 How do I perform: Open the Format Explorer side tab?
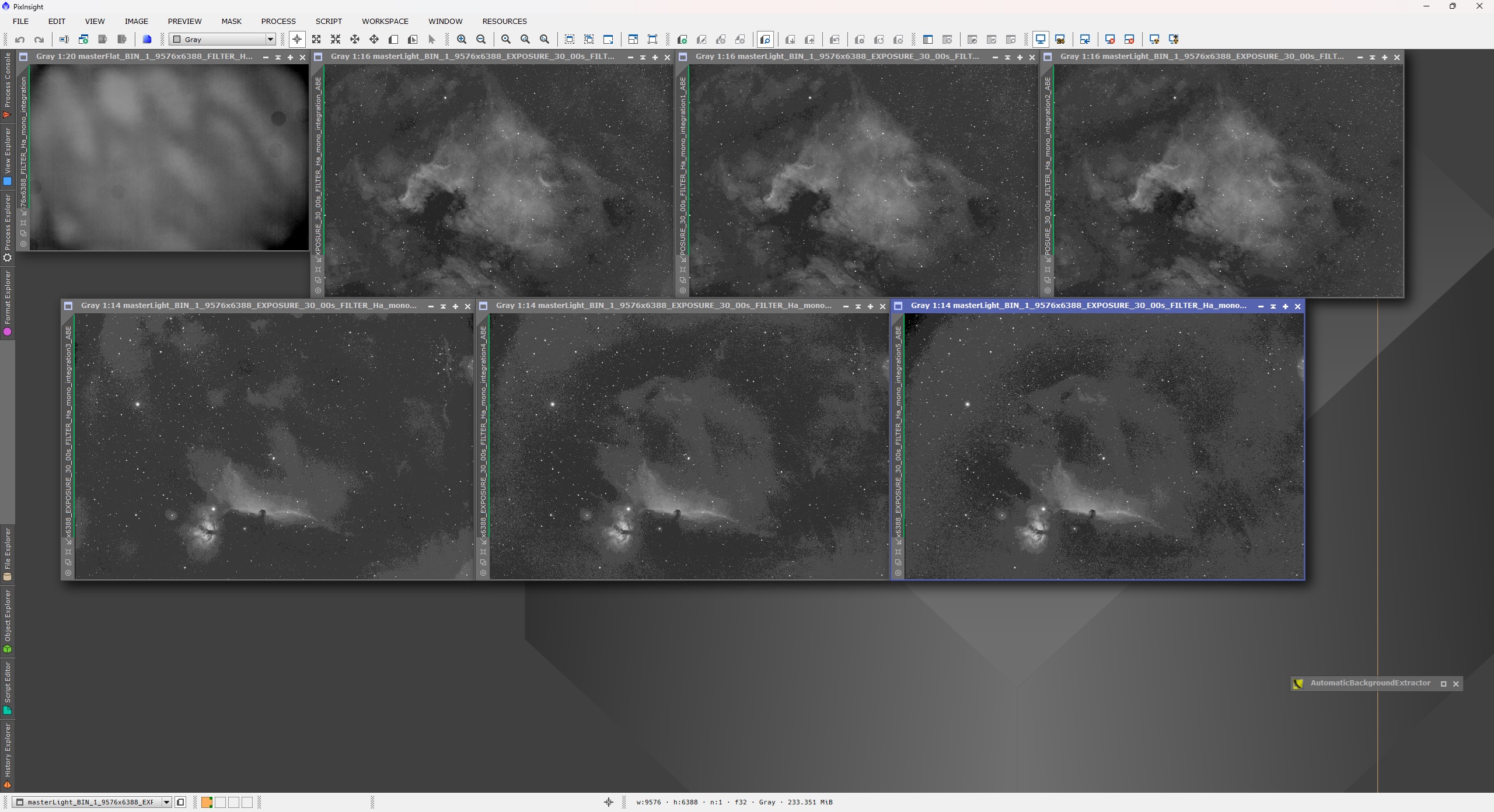(x=8, y=303)
